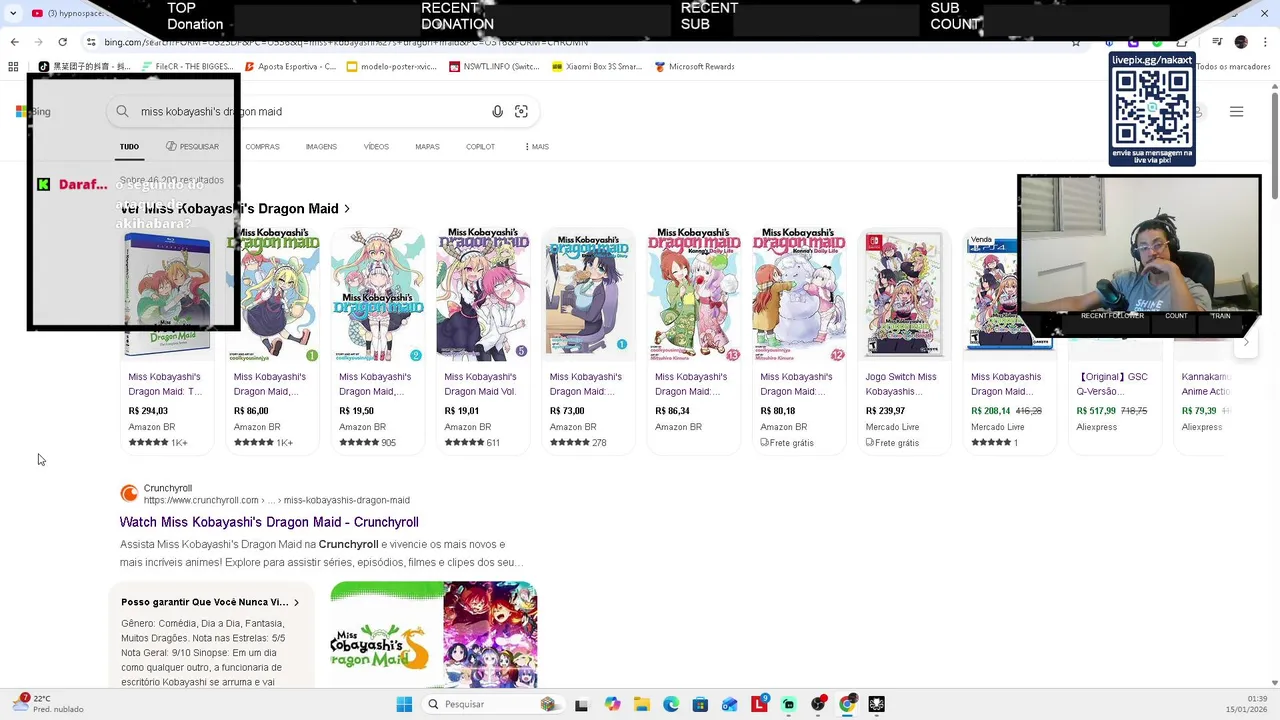
Task: Open weather widget showing 22°C
Action: [x=47, y=704]
